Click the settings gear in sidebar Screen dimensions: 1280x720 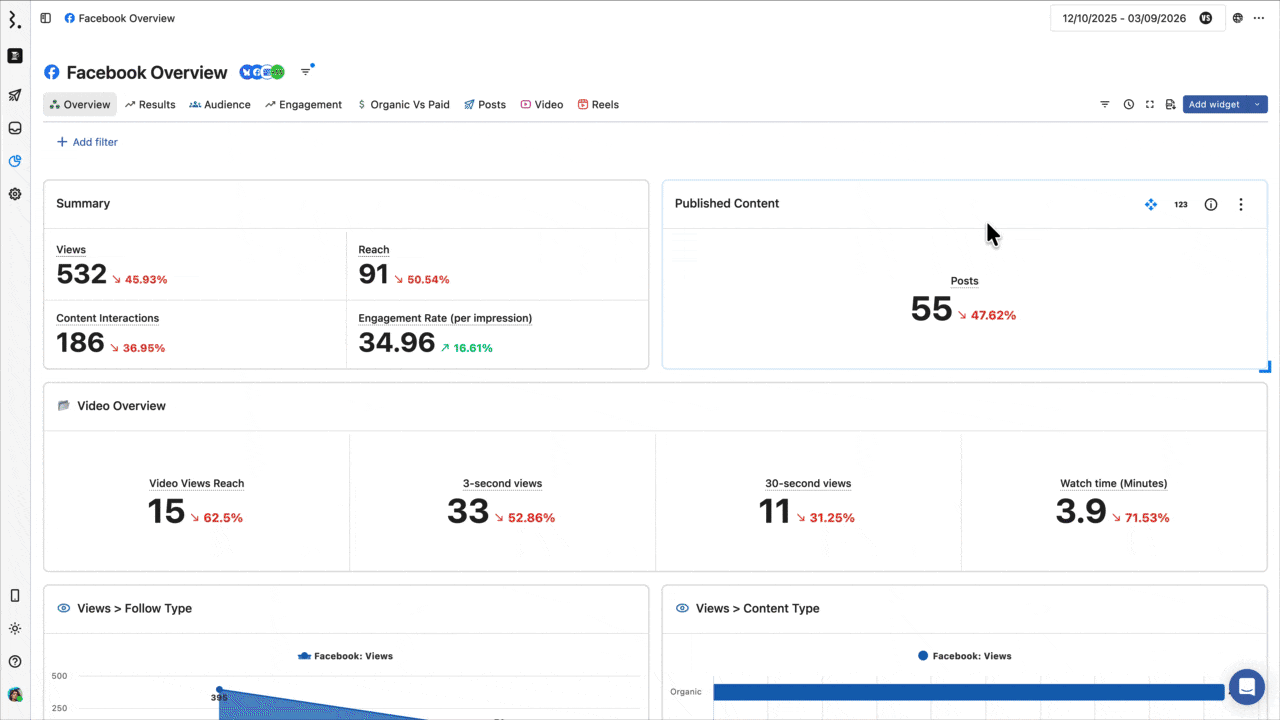[x=15, y=194]
